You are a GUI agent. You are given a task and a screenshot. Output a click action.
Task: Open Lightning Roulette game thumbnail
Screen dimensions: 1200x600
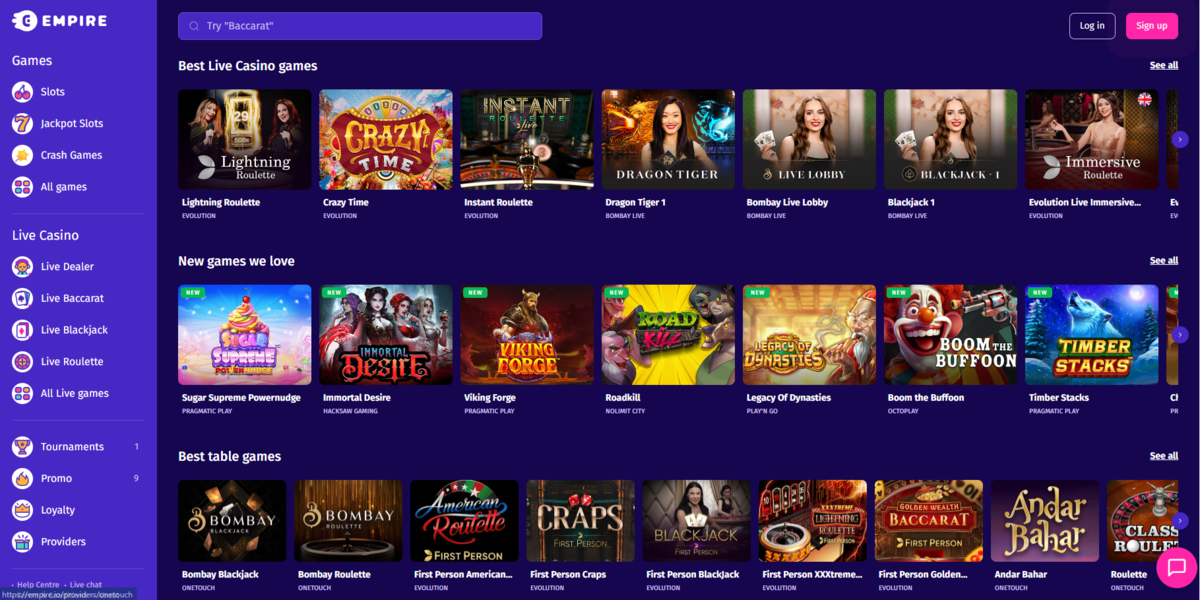245,140
